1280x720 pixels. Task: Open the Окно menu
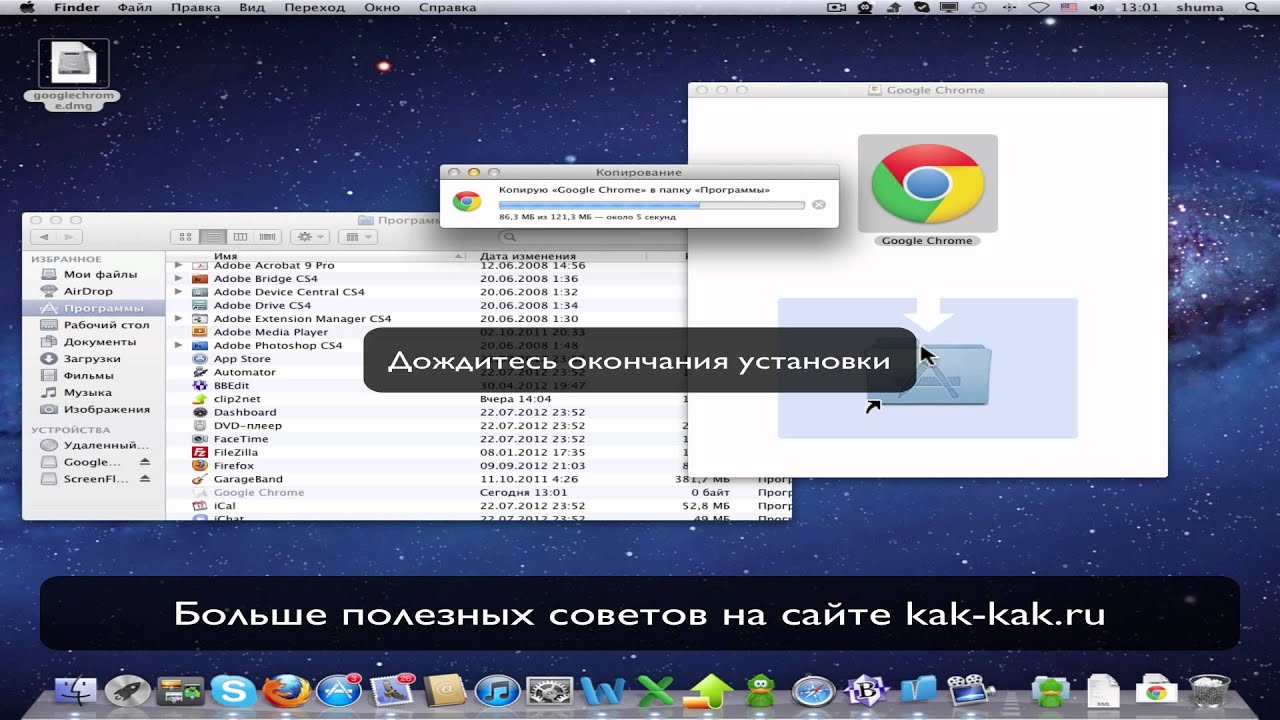tap(382, 8)
